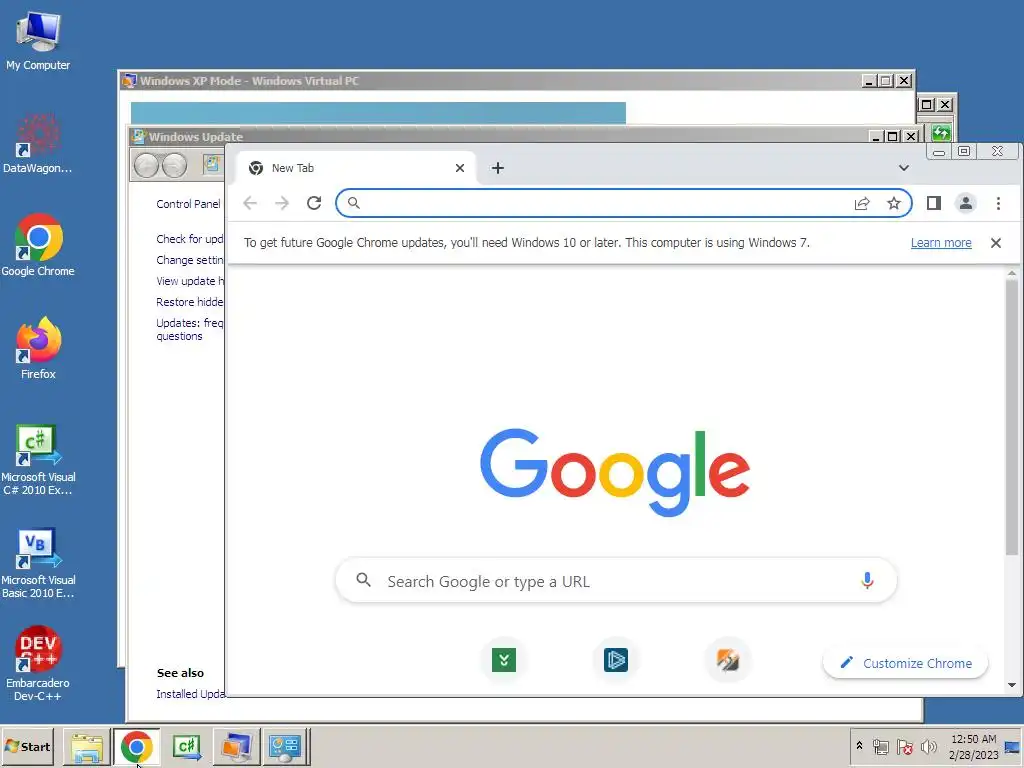
Task: Open the Visual C# taskbar button
Action: [187, 747]
